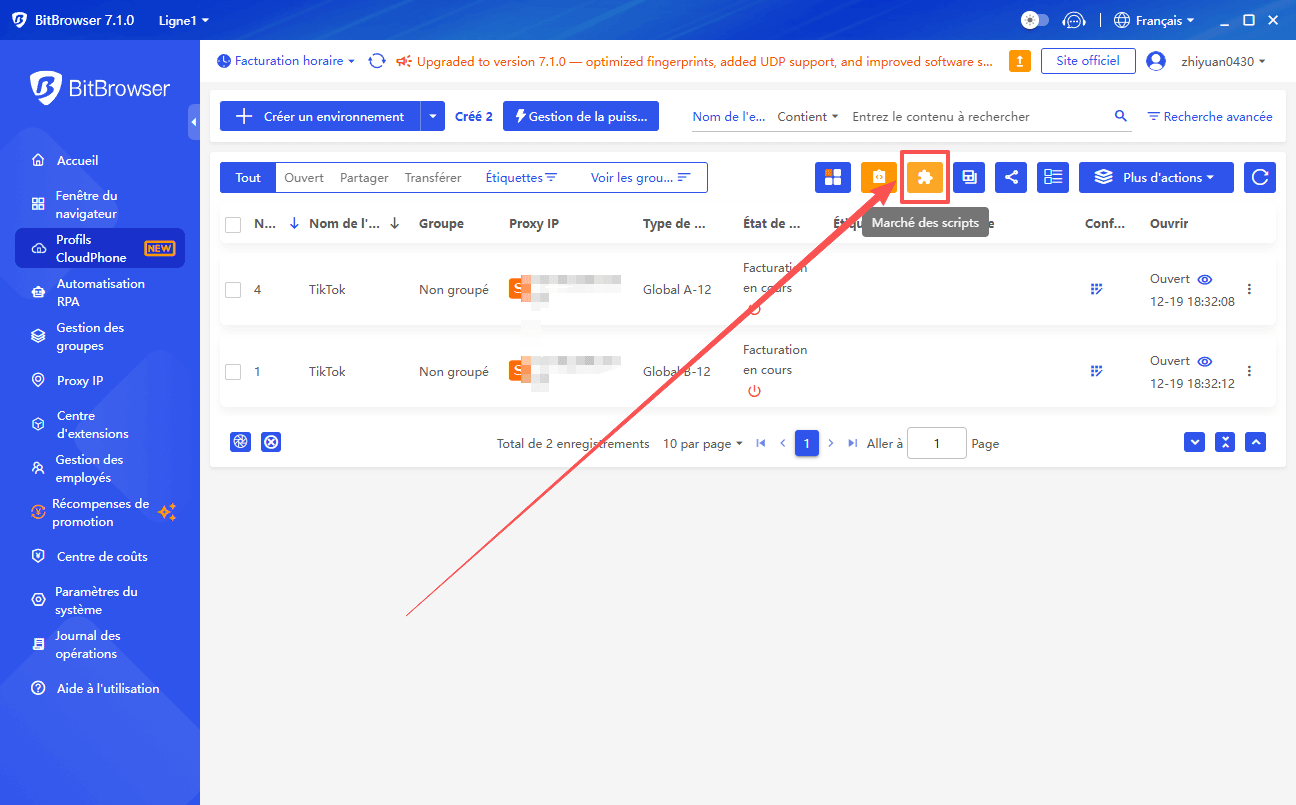Click the refresh button beside Plus d'actions
The image size is (1296, 805).
[x=1259, y=177]
